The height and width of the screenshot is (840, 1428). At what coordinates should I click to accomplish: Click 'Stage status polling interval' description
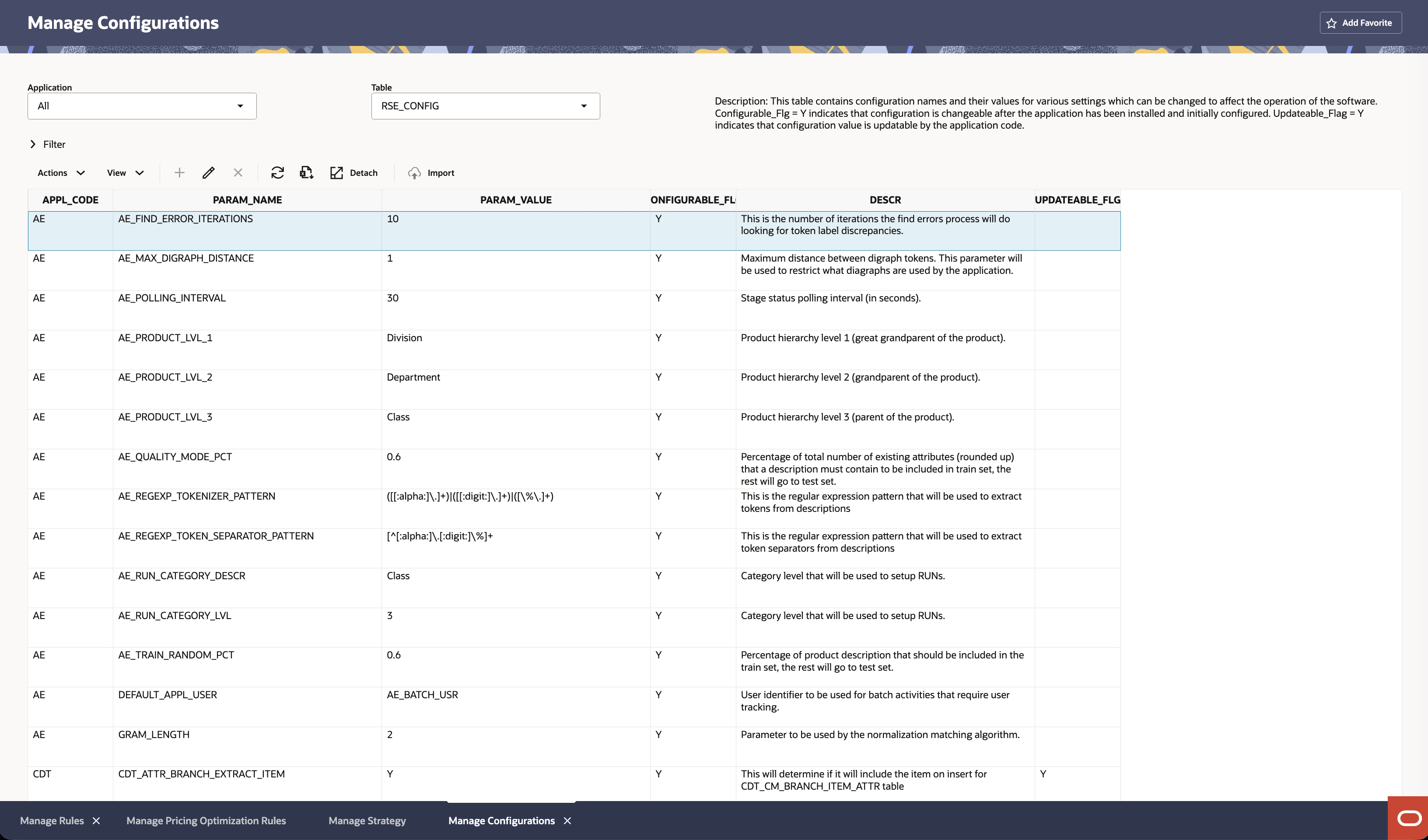tap(831, 298)
